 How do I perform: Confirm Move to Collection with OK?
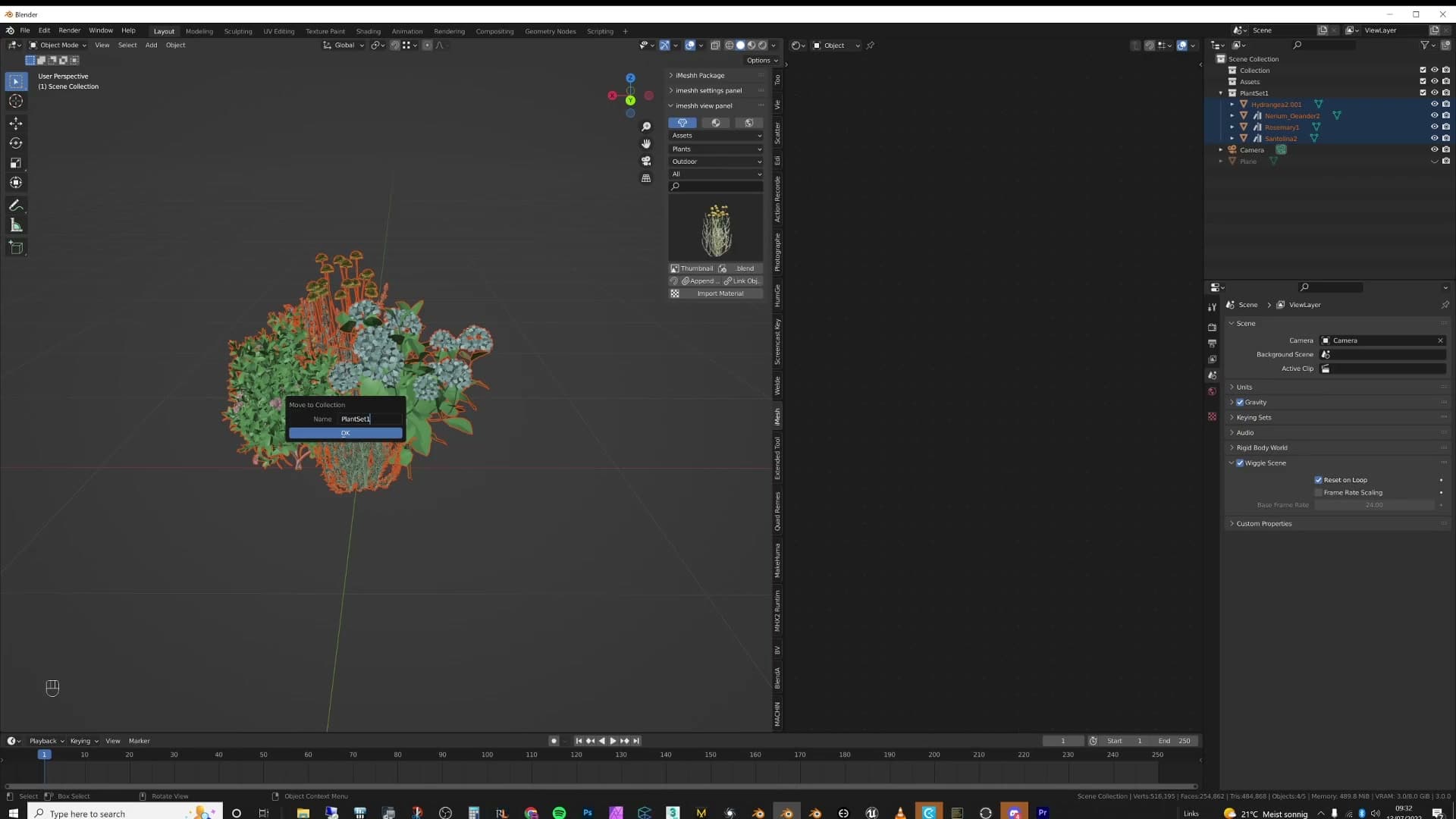coord(345,433)
